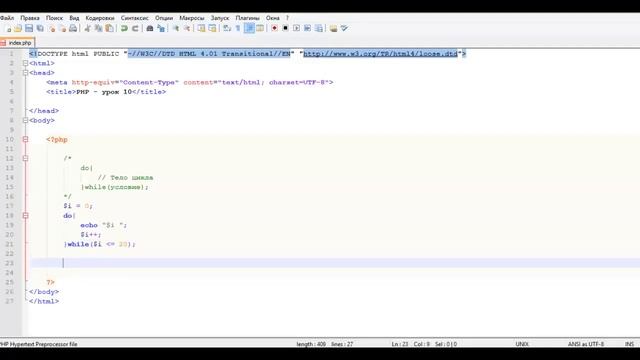Click the 'ANSI as UTF-8' encoding status field
This screenshot has height=360, width=640.
tap(586, 344)
